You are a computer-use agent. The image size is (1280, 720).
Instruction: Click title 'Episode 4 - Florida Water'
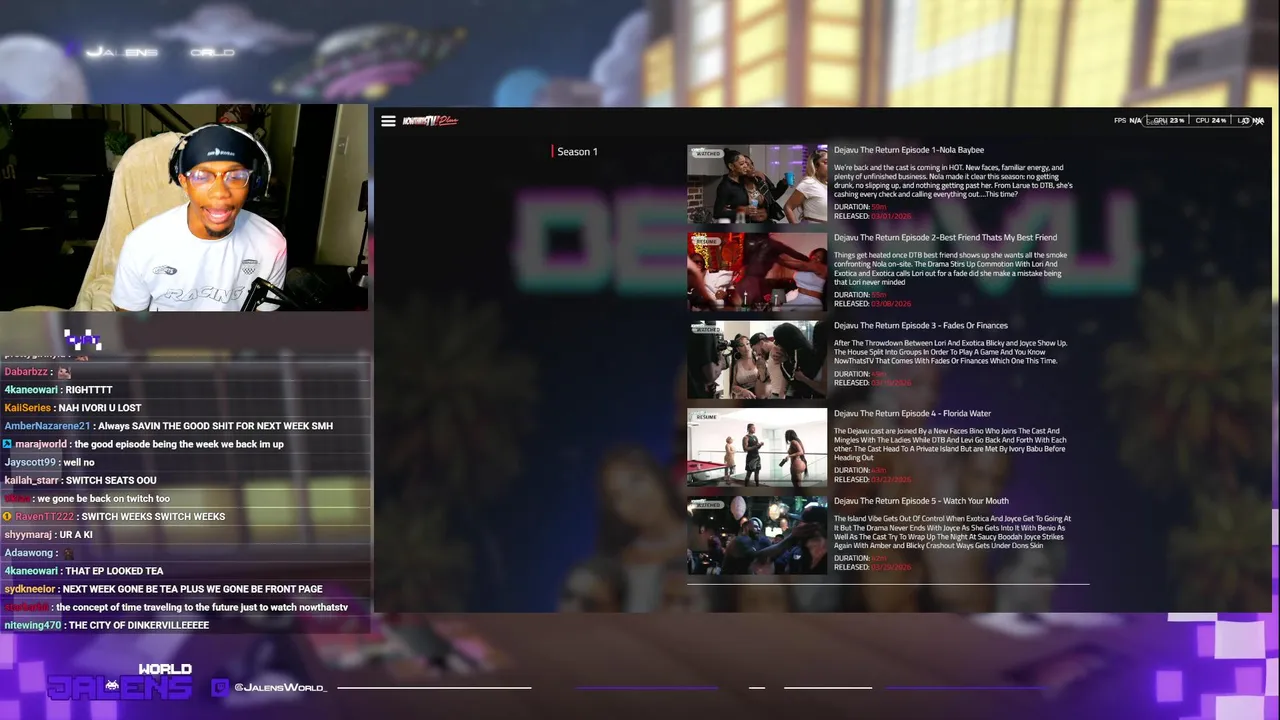936,413
